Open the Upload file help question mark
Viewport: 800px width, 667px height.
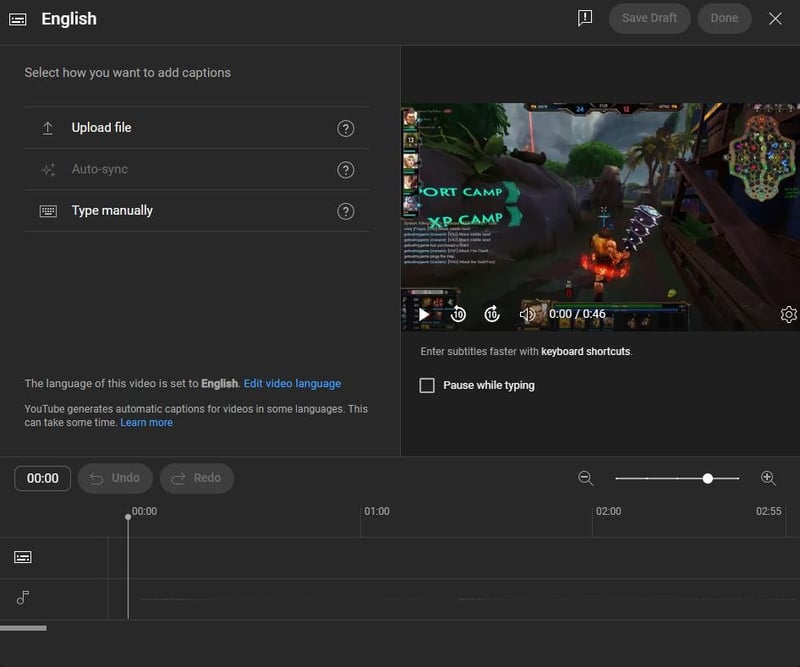click(346, 128)
